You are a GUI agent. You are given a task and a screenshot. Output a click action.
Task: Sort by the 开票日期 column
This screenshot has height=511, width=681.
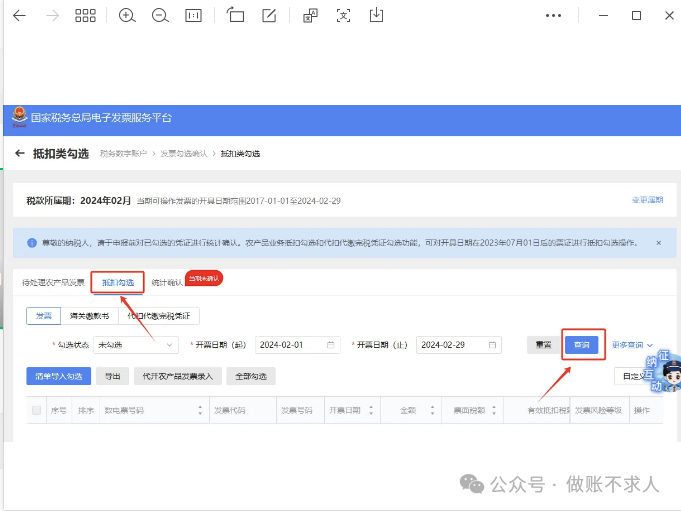(x=371, y=410)
